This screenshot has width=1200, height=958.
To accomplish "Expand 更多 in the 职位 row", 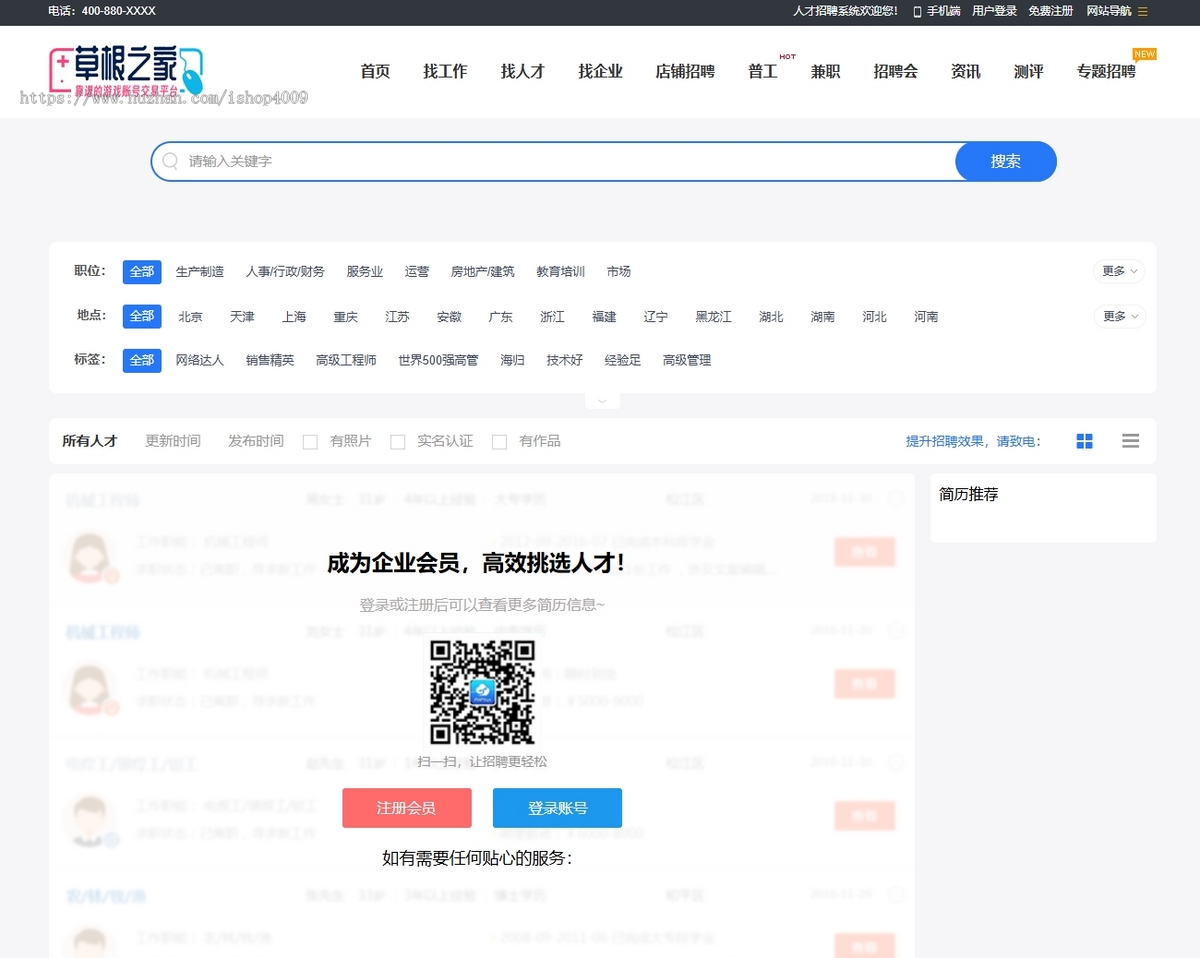I will (1119, 271).
